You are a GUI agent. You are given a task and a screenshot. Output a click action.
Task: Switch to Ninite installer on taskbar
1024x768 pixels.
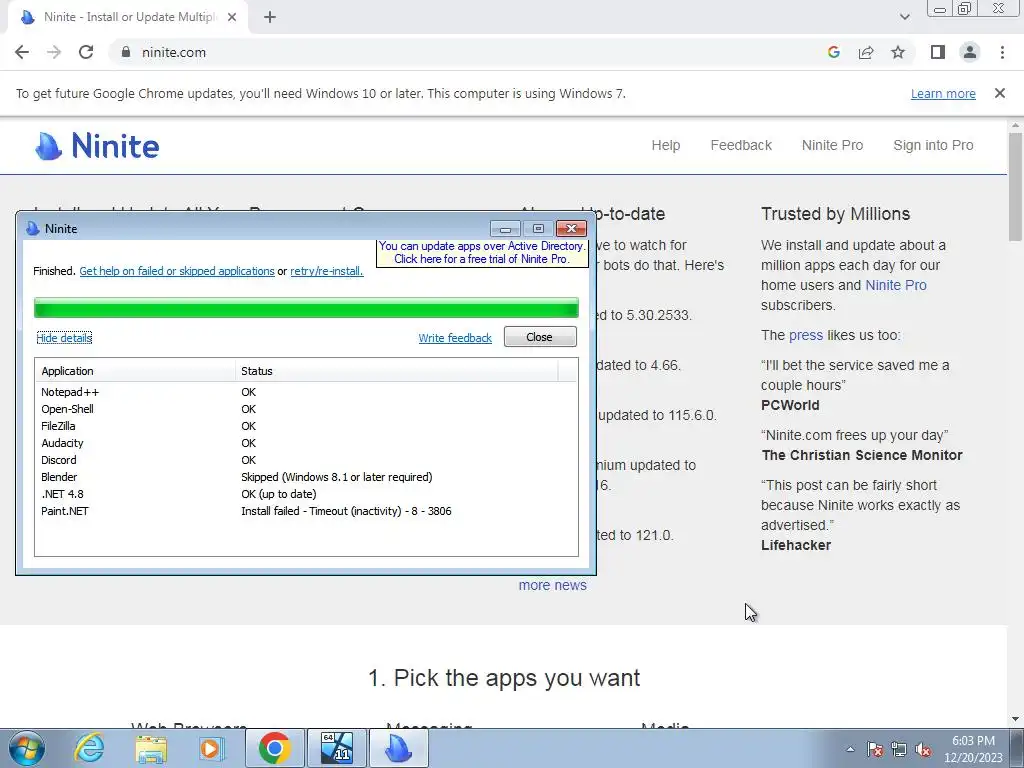(x=398, y=748)
